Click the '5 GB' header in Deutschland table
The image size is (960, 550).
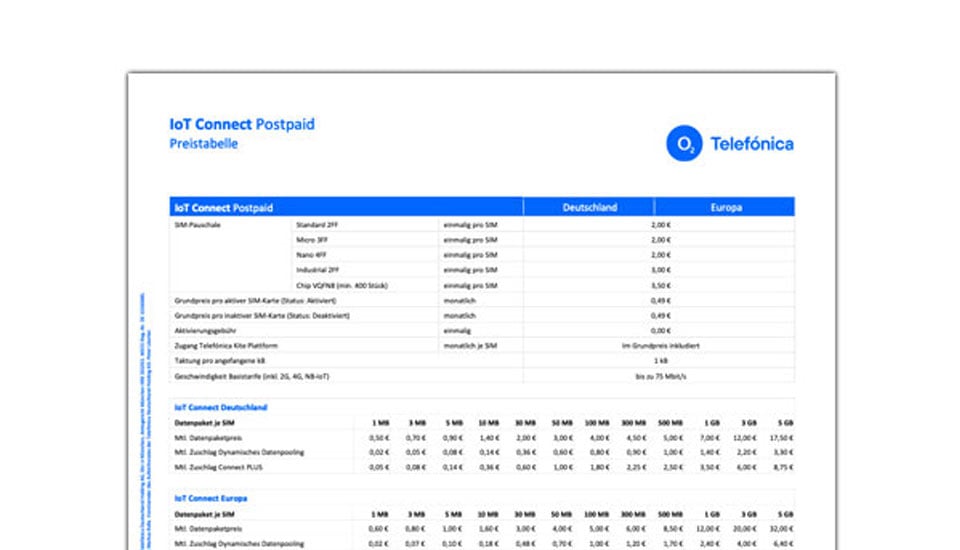coord(786,423)
